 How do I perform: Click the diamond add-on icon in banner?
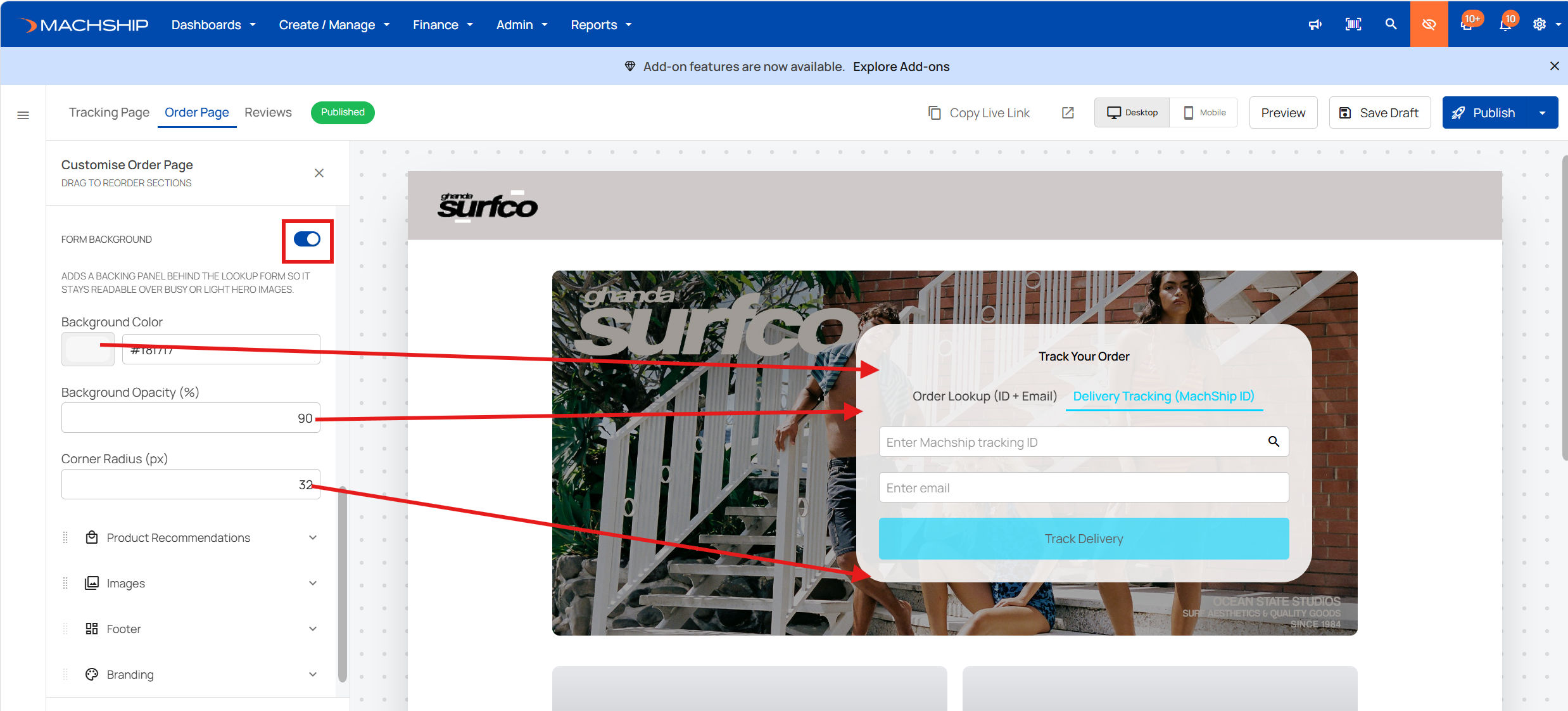(x=630, y=66)
